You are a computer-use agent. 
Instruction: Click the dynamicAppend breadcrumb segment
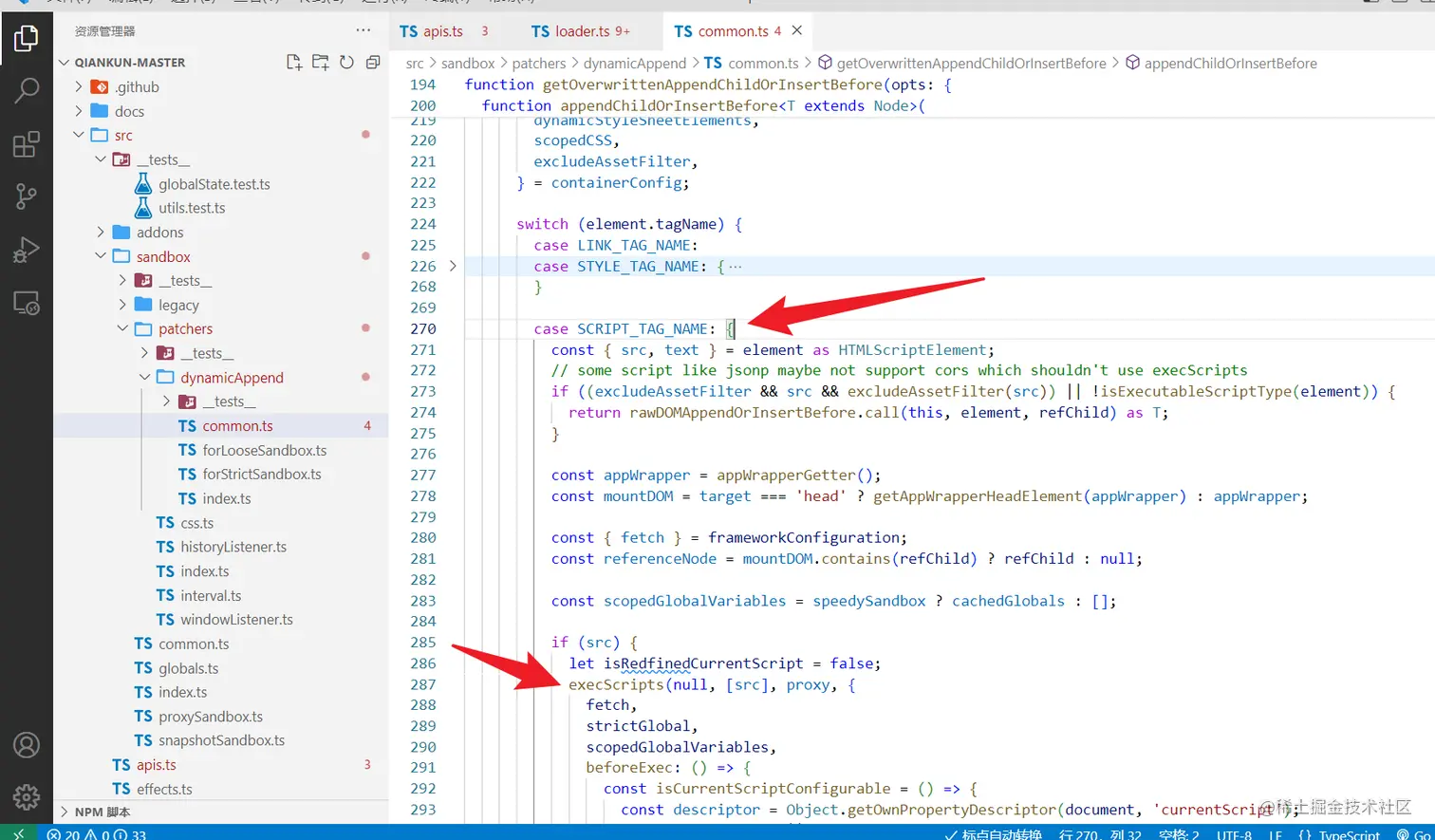pyautogui.click(x=634, y=64)
